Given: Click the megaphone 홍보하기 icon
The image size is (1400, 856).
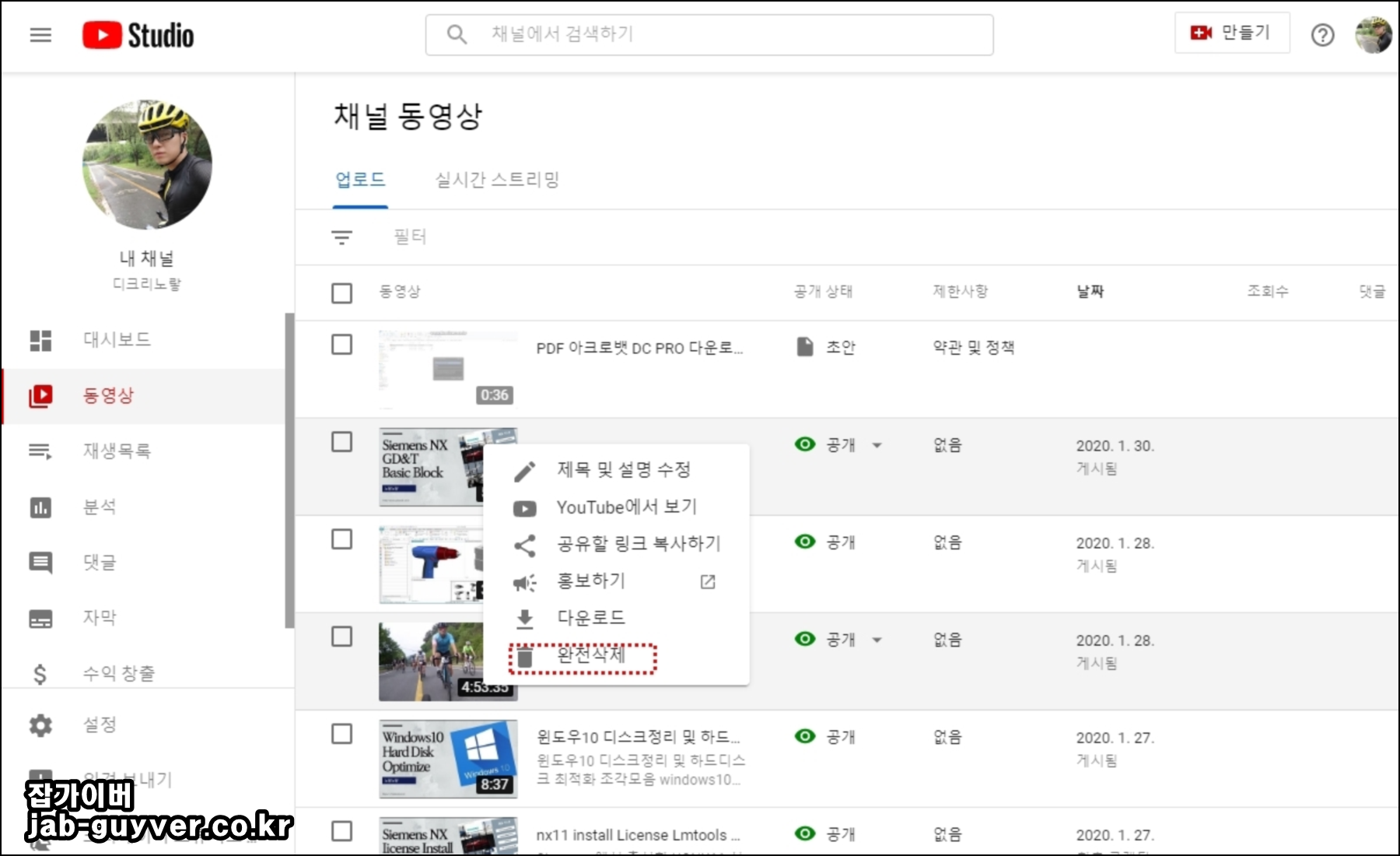Looking at the screenshot, I should pyautogui.click(x=525, y=583).
